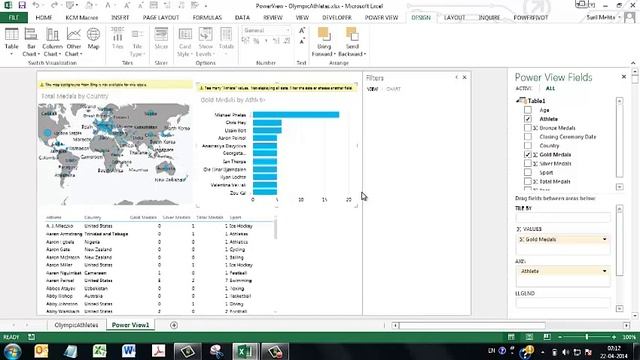Click the Tile Type button
Viewport: 640px width, 360px height.
coord(137,42)
